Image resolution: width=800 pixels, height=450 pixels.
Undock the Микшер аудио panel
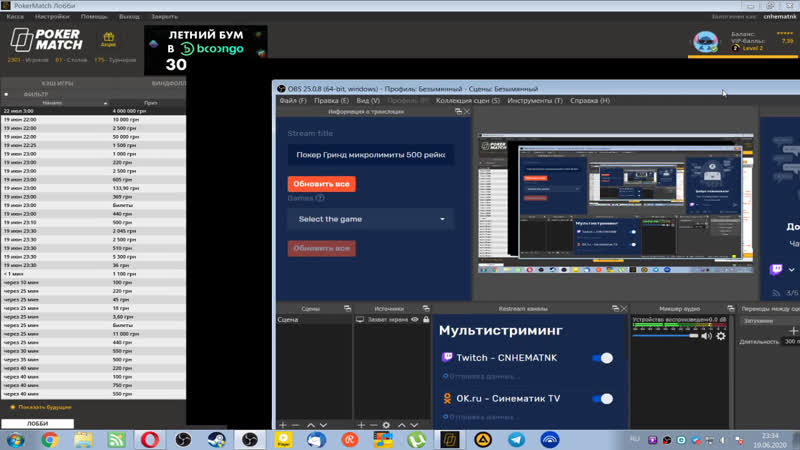(x=731, y=308)
